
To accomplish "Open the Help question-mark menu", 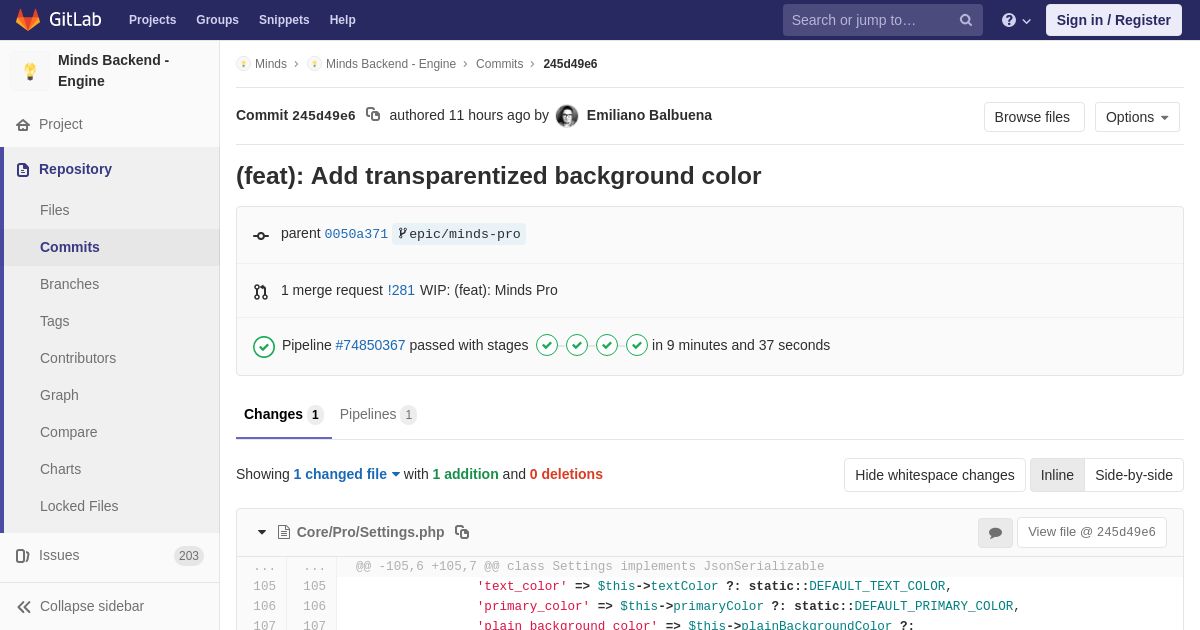I will [x=1016, y=20].
